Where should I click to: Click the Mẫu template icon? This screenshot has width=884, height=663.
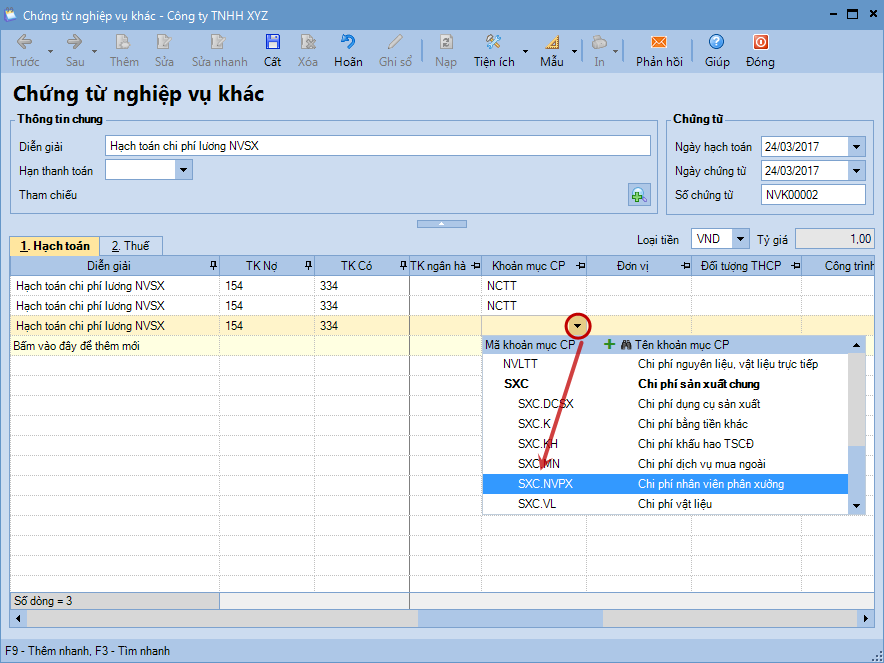tap(552, 43)
